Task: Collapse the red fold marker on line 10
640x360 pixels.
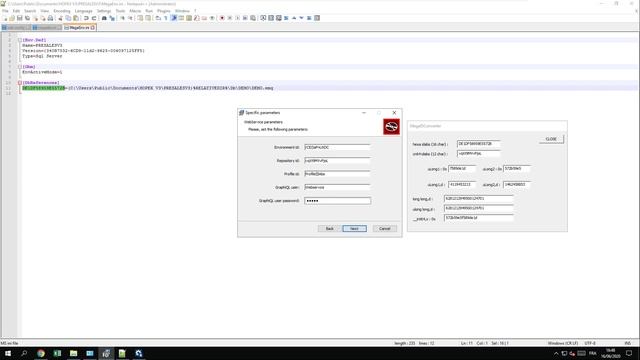Action: coord(20,82)
